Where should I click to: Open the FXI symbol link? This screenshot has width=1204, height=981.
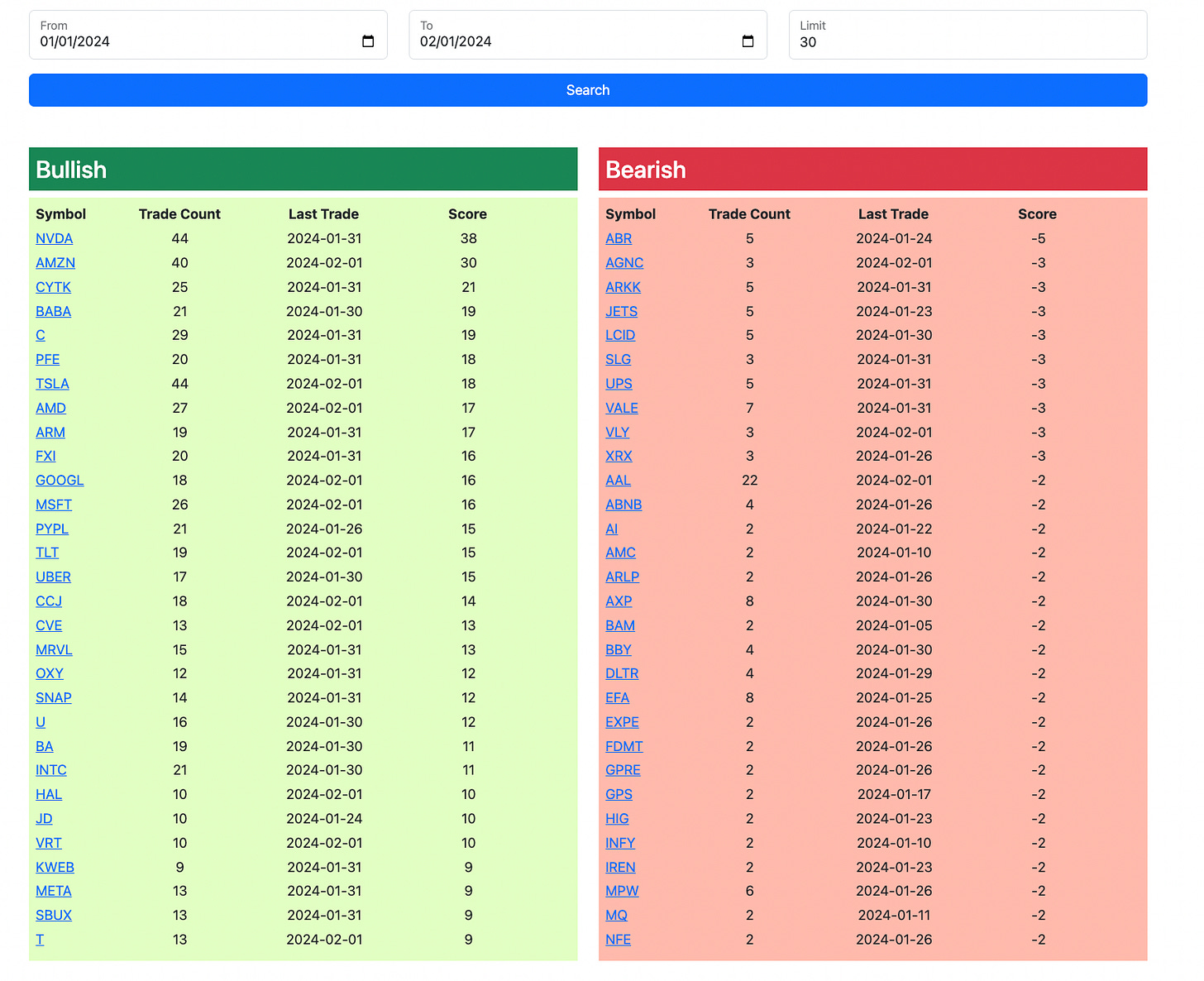[45, 456]
